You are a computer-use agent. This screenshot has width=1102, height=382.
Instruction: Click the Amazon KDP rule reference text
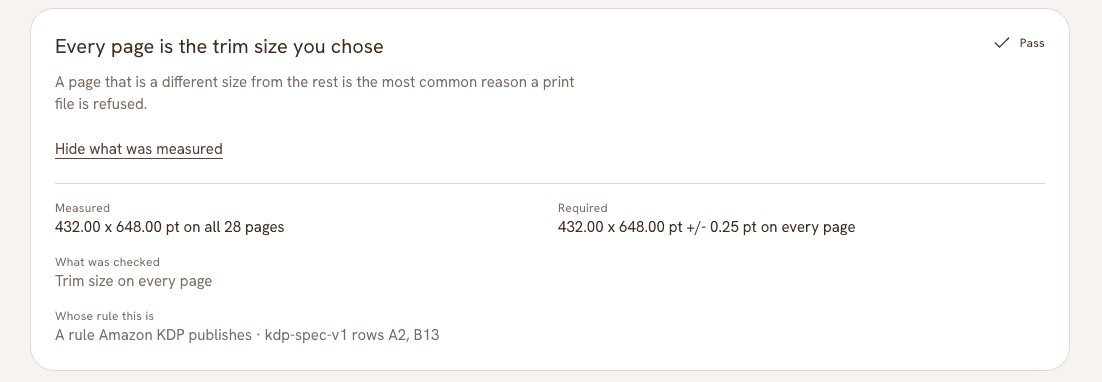click(x=153, y=335)
